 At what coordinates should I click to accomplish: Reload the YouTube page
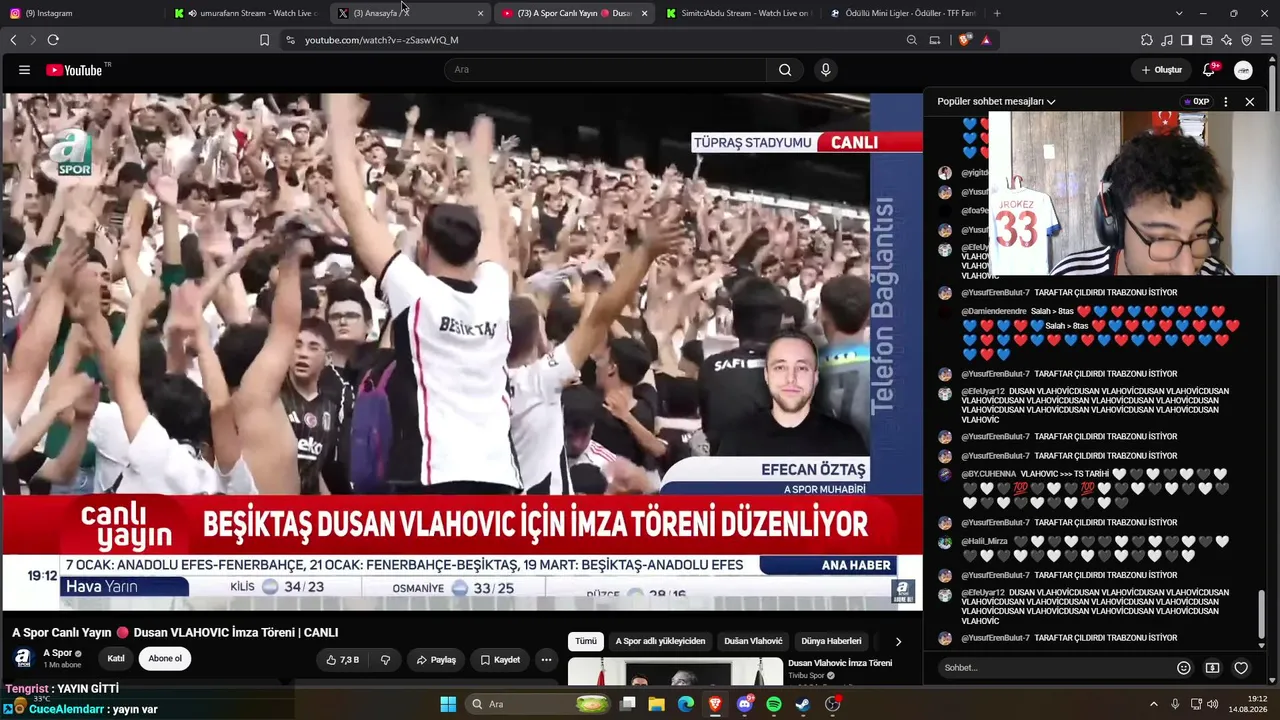[x=53, y=40]
